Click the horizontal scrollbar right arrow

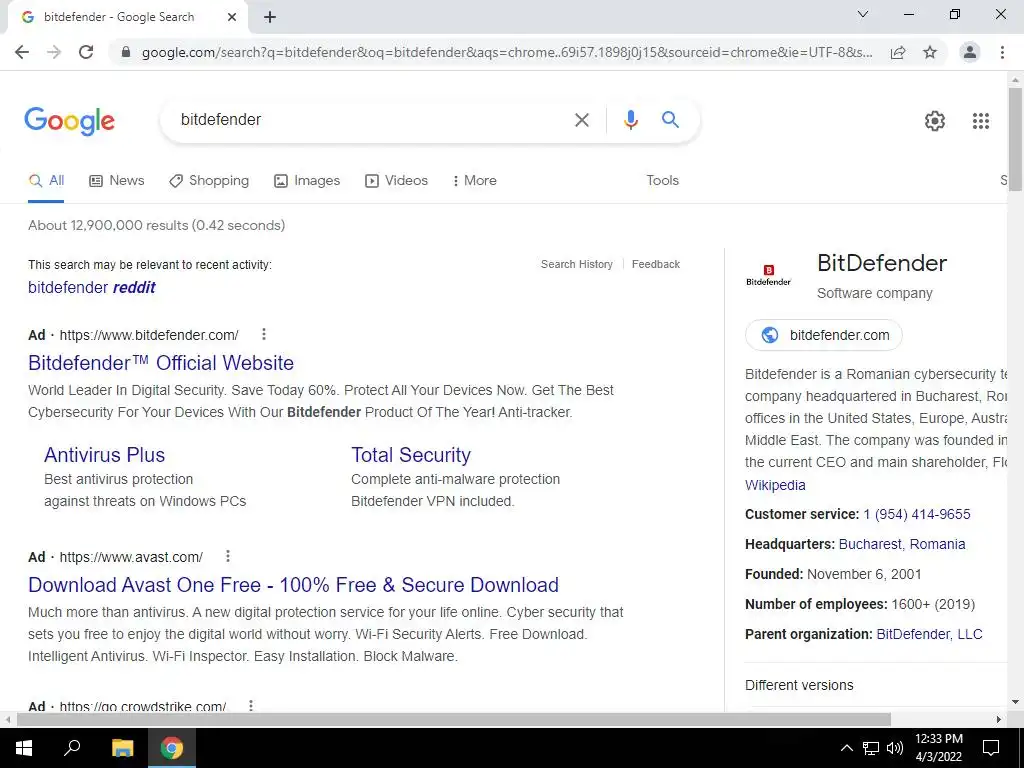click(x=999, y=720)
